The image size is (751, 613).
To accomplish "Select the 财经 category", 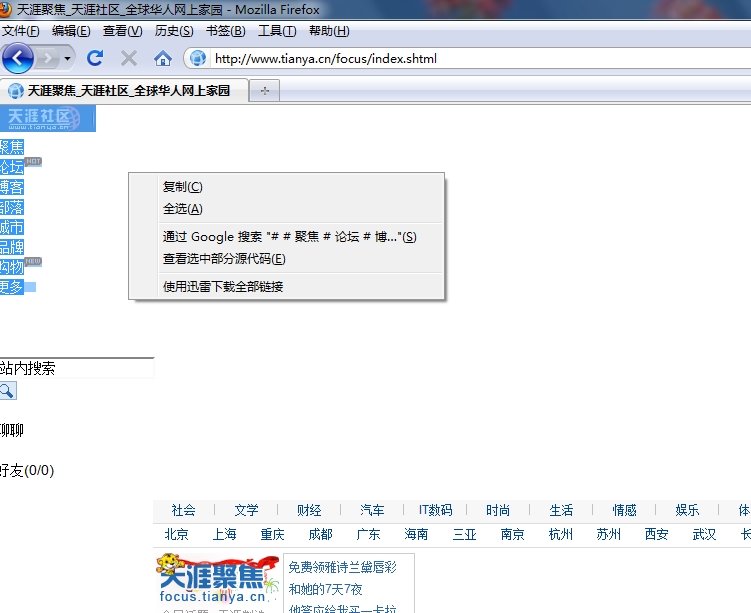I will tap(309, 510).
